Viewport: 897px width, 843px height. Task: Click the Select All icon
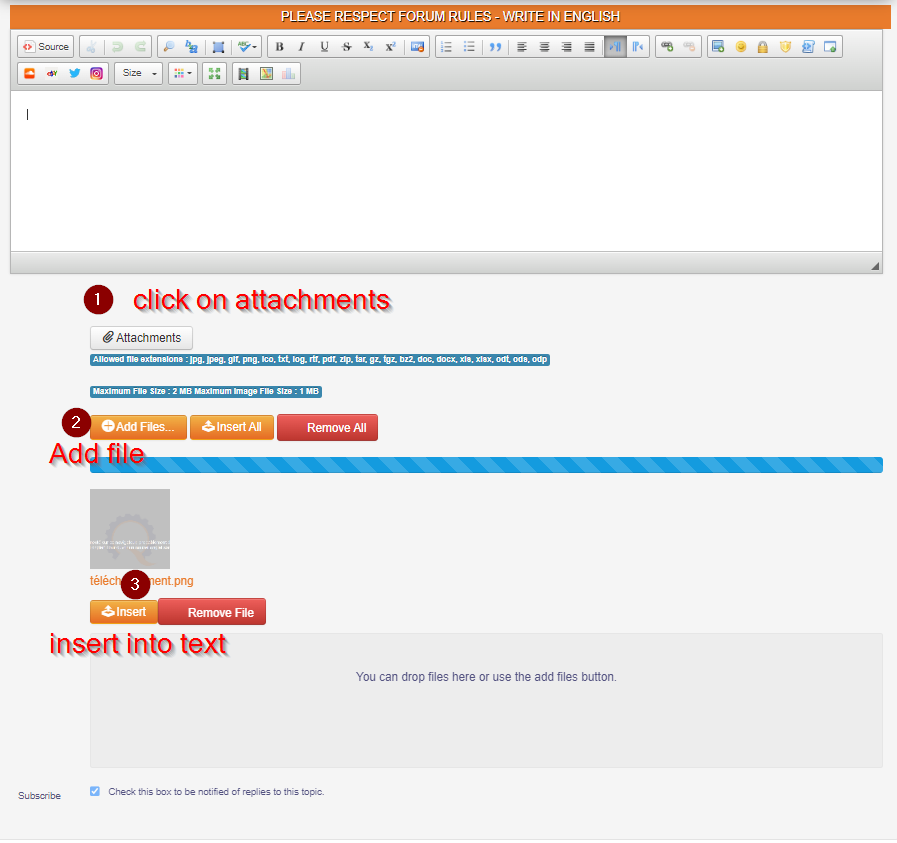(218, 47)
